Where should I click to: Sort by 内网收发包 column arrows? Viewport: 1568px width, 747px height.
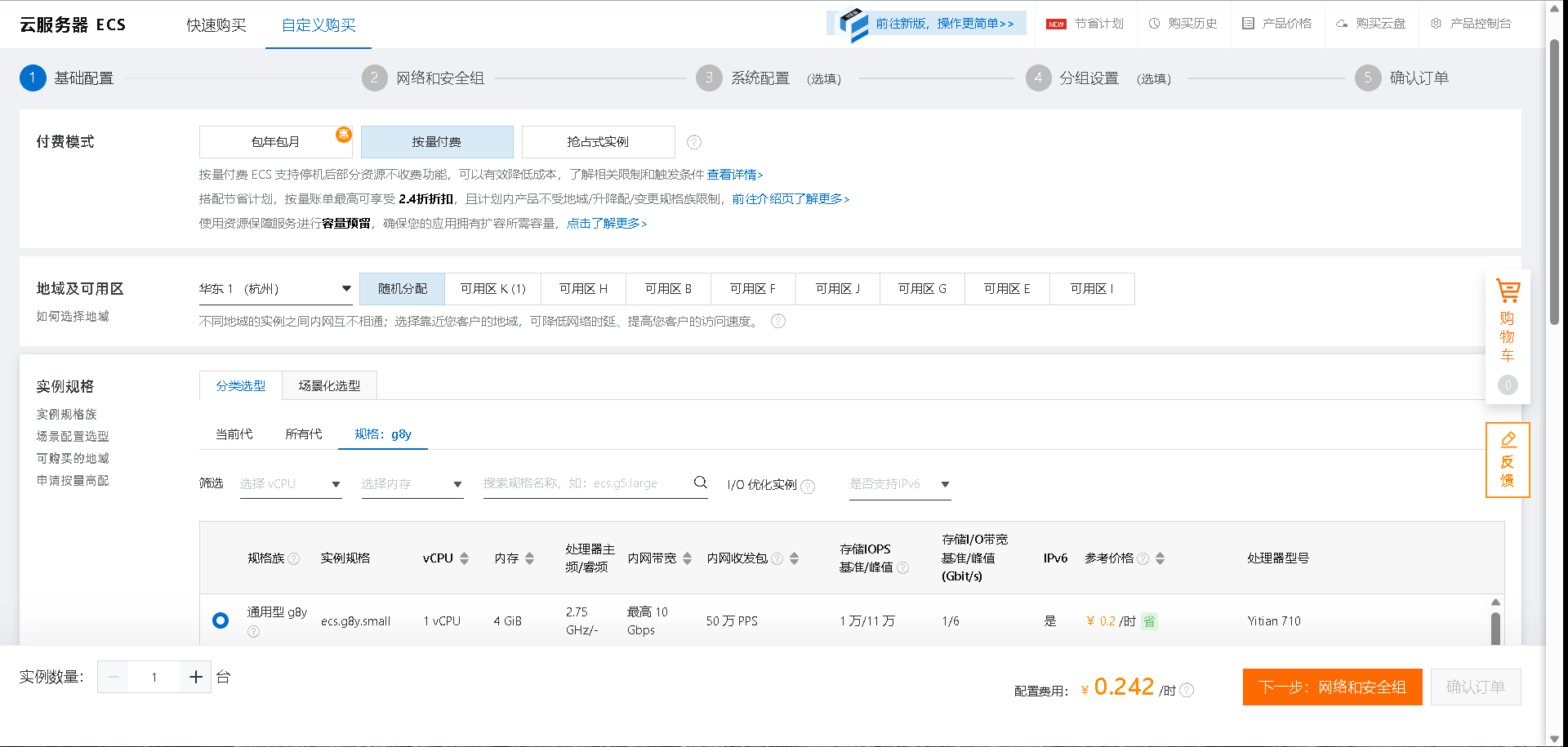click(x=795, y=558)
